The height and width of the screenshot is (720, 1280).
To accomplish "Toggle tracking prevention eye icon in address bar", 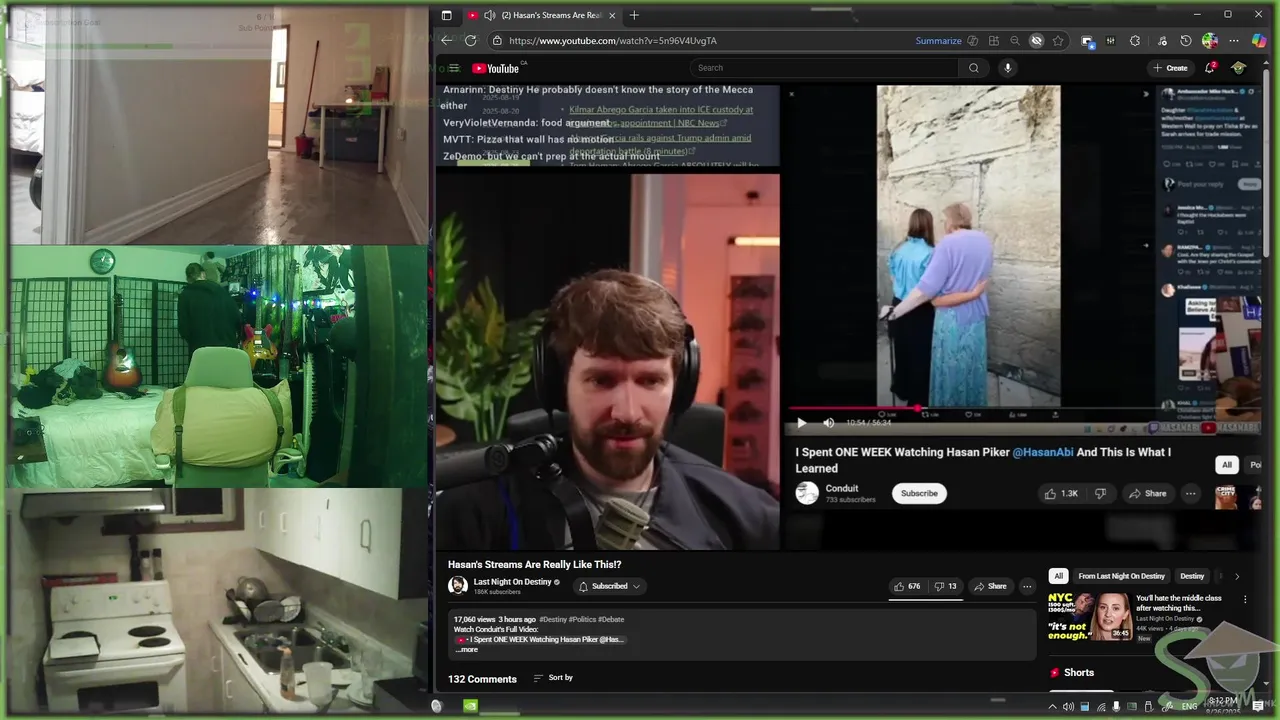I will 1036,41.
